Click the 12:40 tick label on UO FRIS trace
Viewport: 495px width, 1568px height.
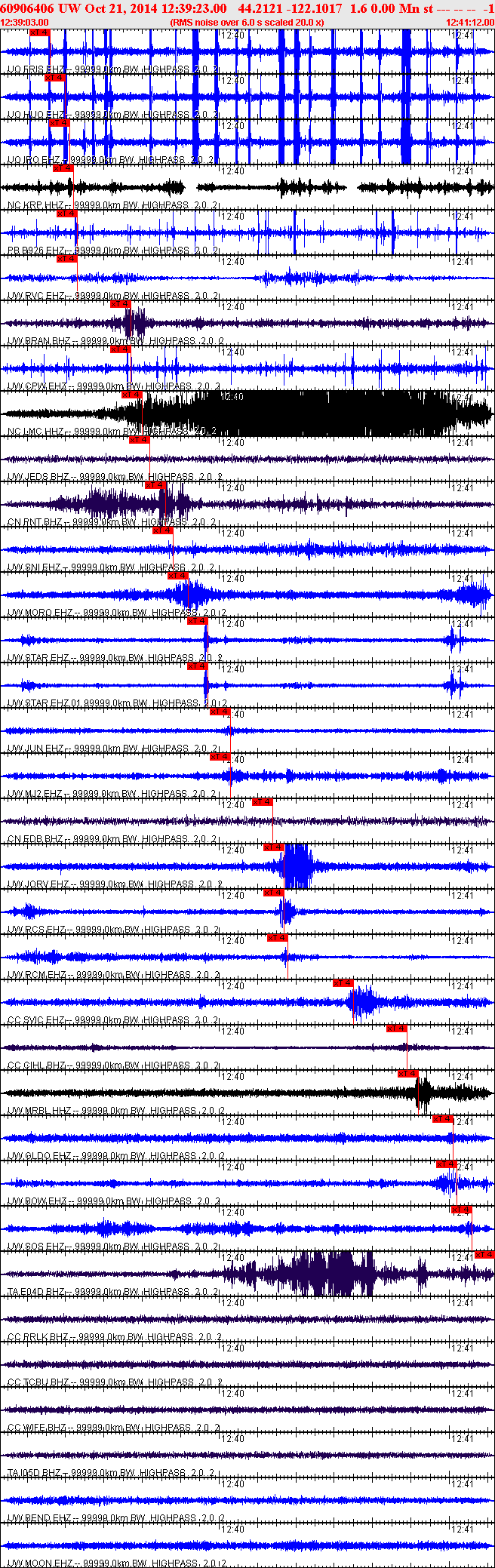point(232,35)
